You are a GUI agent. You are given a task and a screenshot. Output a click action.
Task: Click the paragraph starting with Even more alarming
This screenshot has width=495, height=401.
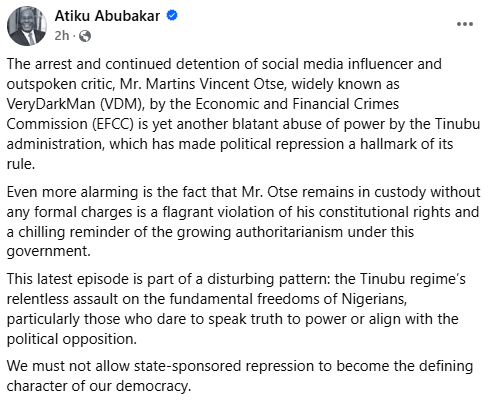coord(243,221)
